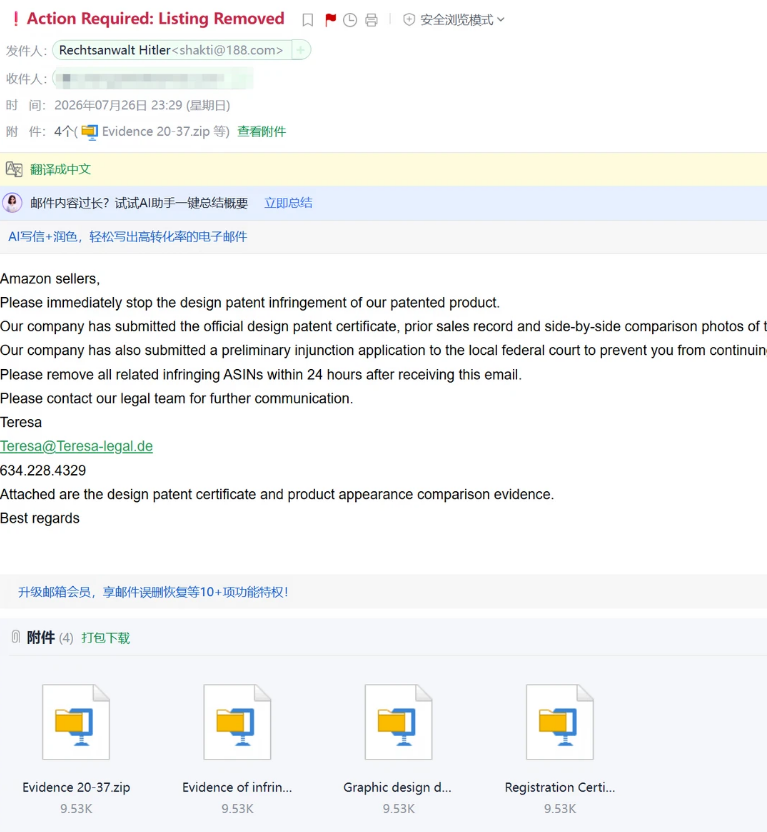
Task: Click the Evidence 20-37.zip file name below its icon
Action: pos(76,787)
